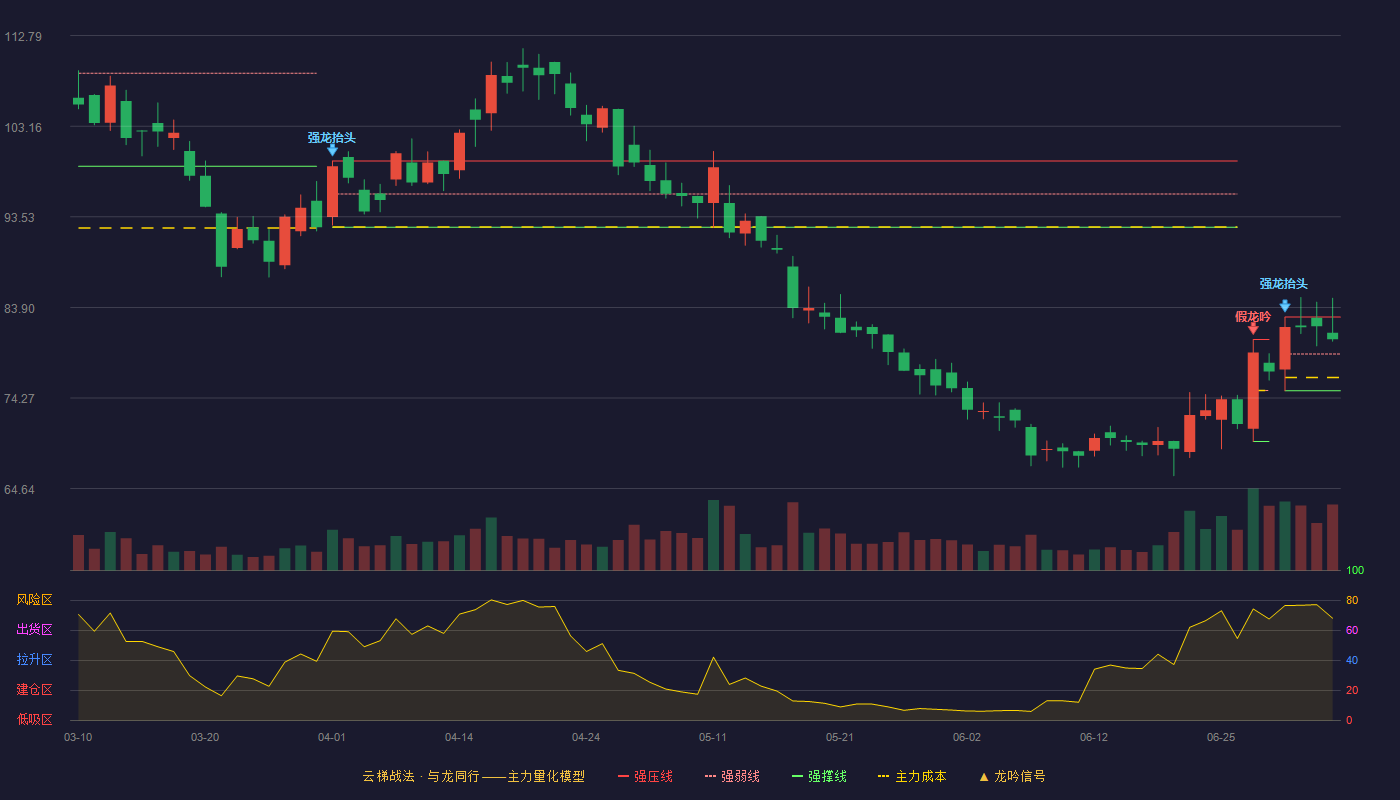Click the 112.79 price axis label
This screenshot has height=800, width=1400.
coord(23,37)
